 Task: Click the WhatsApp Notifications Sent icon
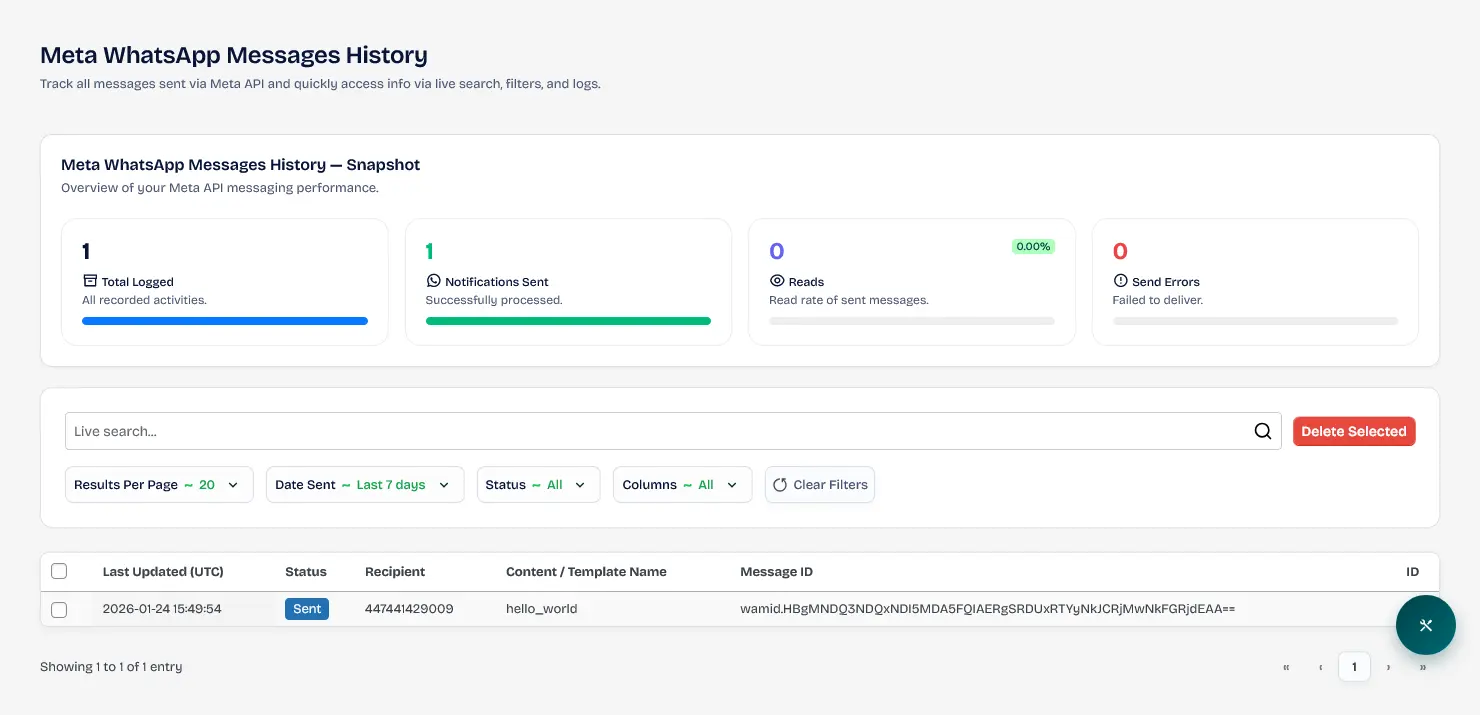pyautogui.click(x=433, y=281)
